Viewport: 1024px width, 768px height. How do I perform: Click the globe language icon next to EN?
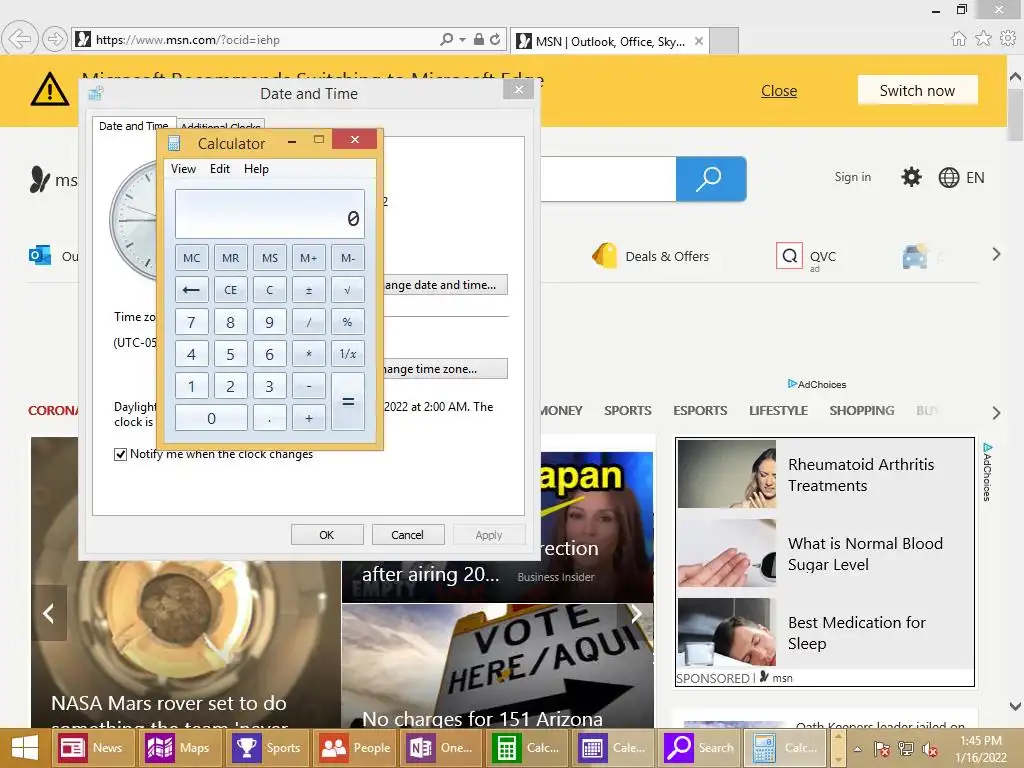pos(948,178)
